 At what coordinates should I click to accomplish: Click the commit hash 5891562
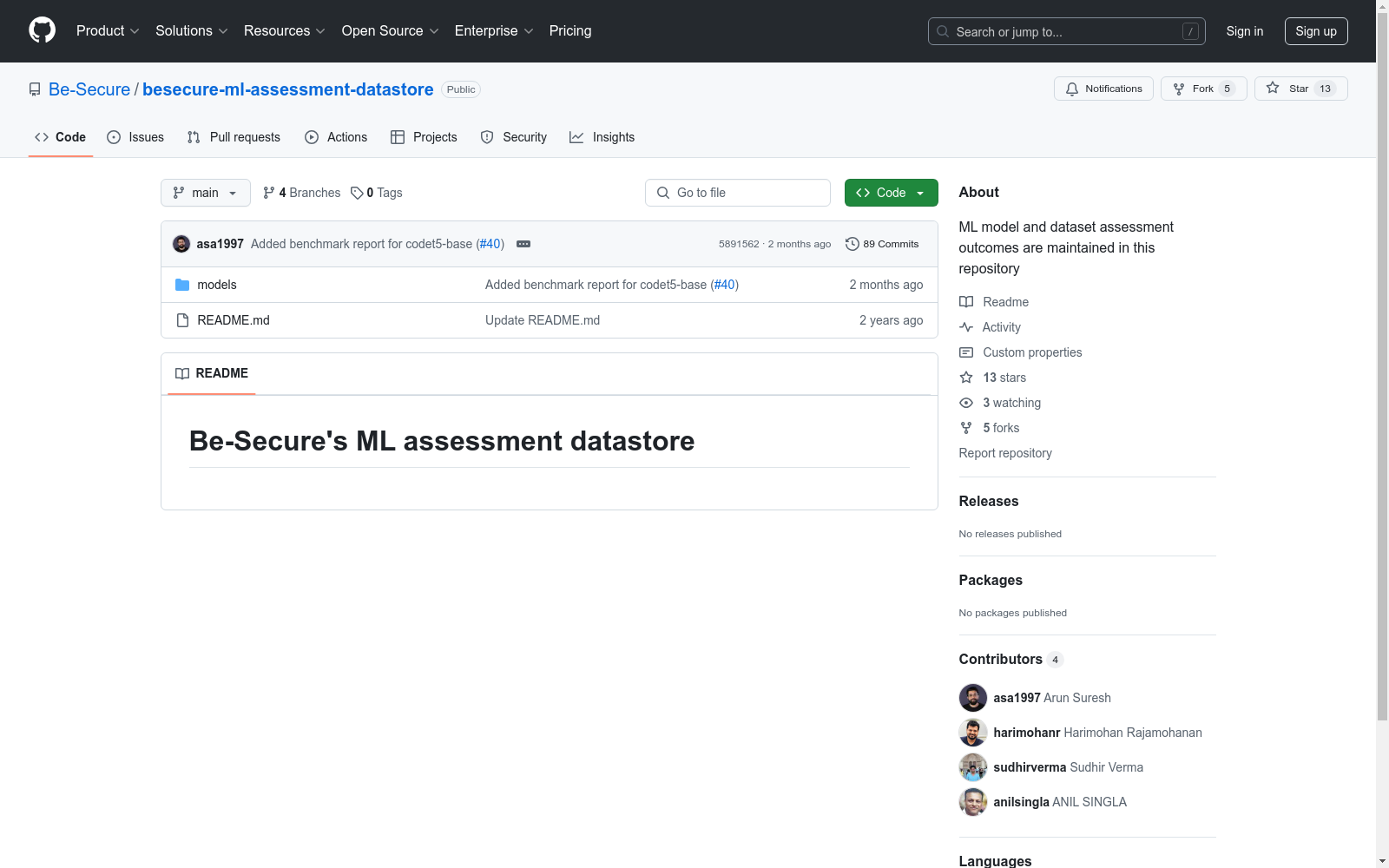pos(739,244)
